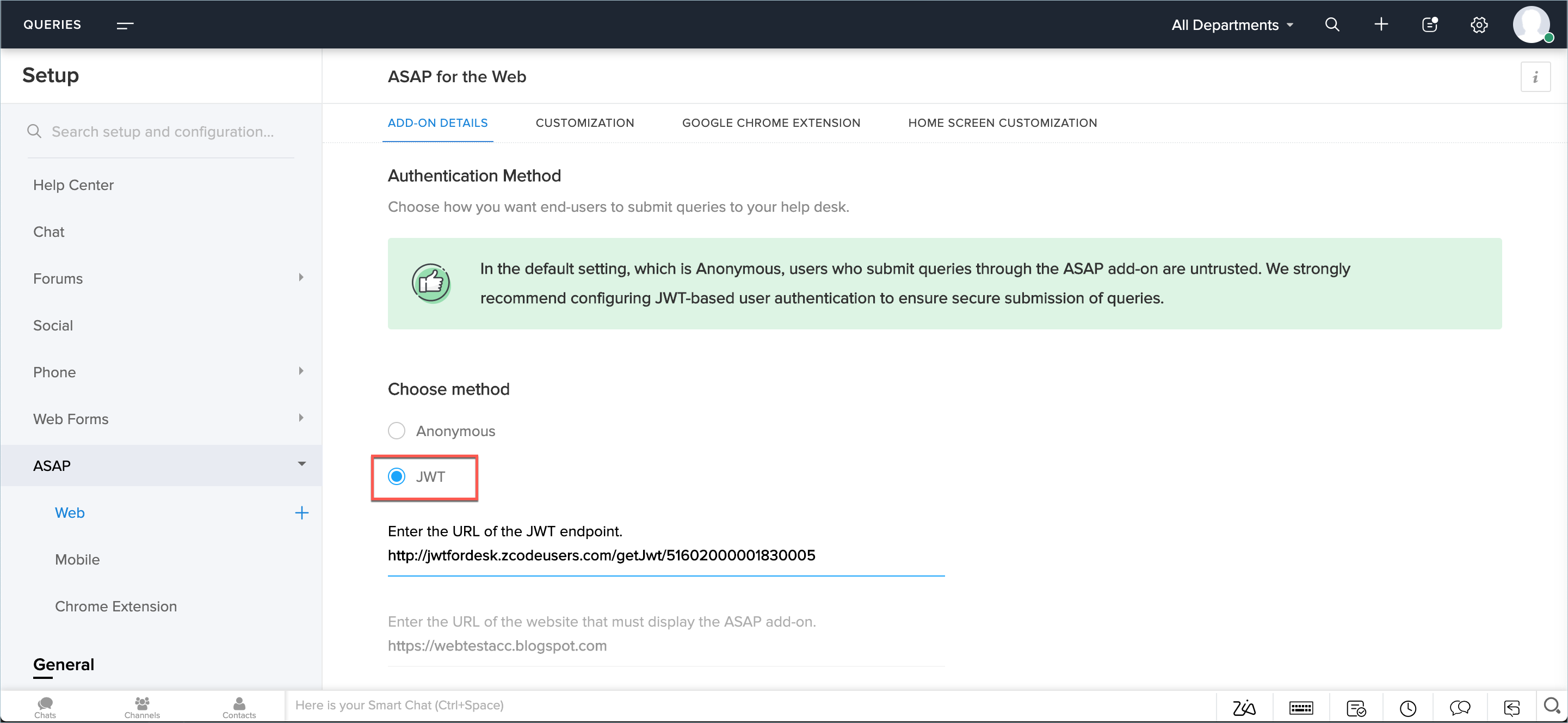The image size is (1568, 723).
Task: Click the keyboard shortcuts icon in bottom bar
Action: point(1301,707)
